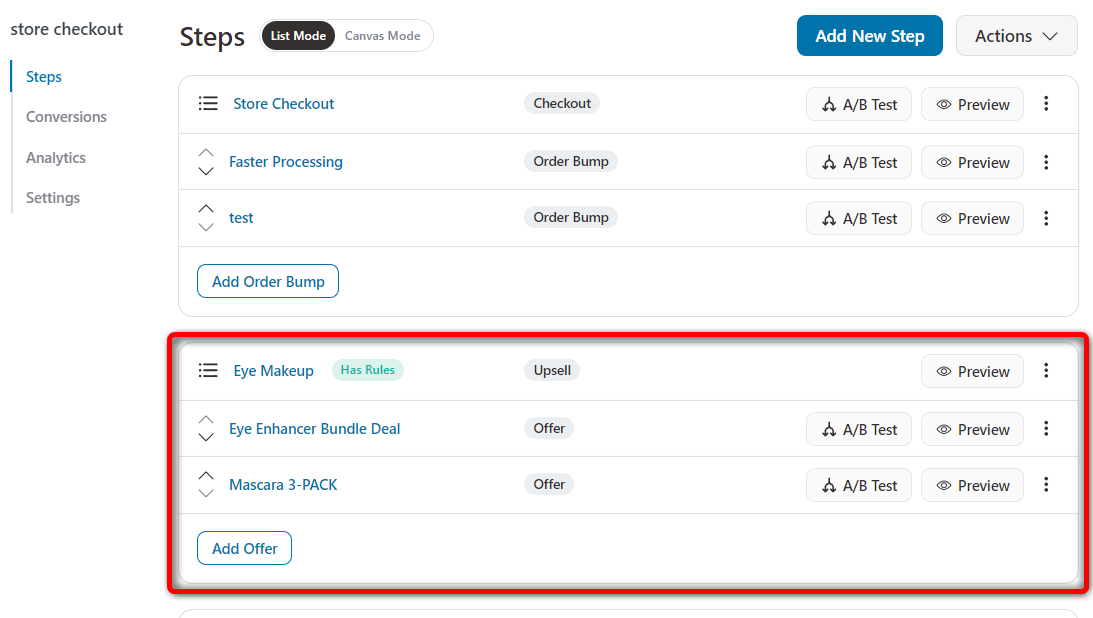
Task: Click Add Order Bump button
Action: click(268, 281)
